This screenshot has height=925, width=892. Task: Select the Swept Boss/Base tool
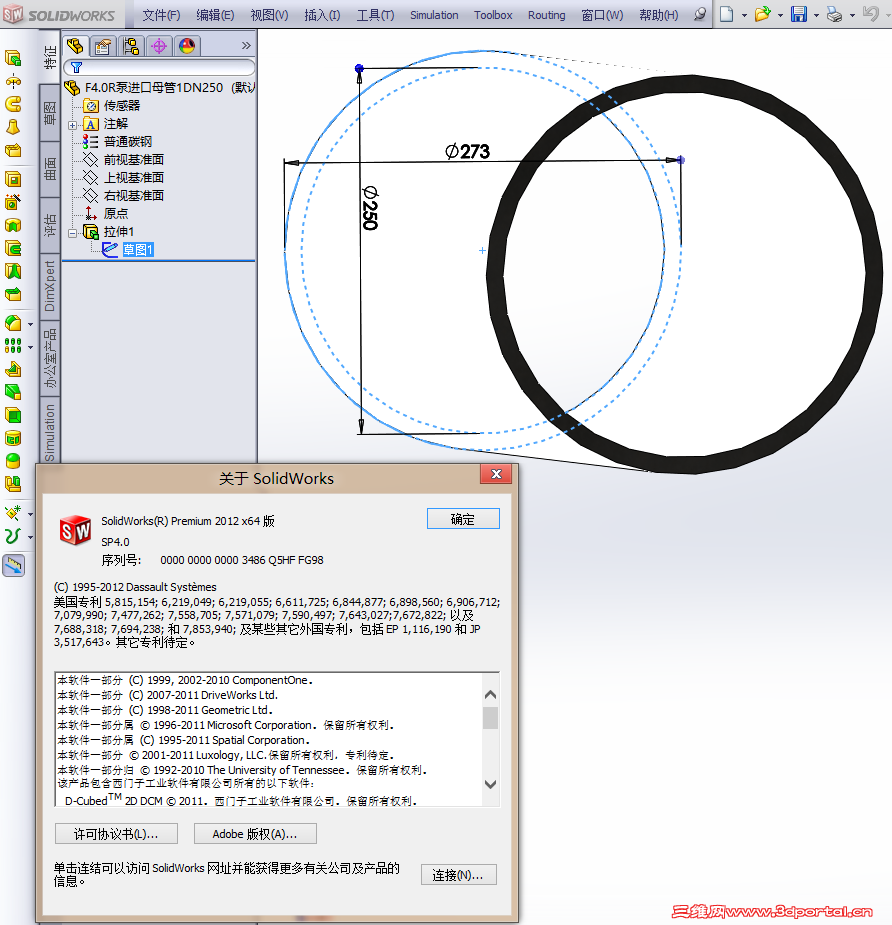[x=13, y=104]
